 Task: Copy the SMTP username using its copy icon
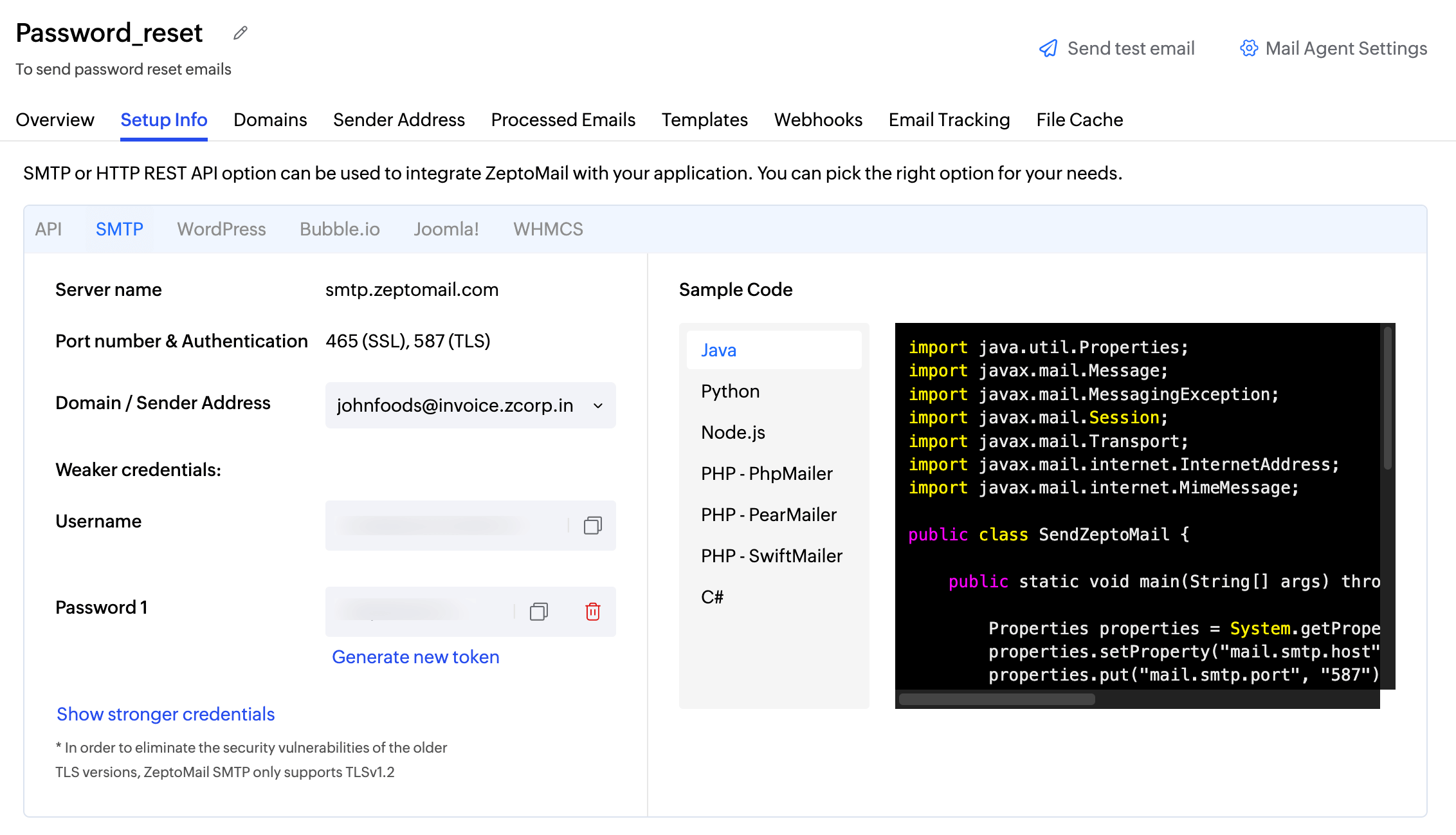592,526
